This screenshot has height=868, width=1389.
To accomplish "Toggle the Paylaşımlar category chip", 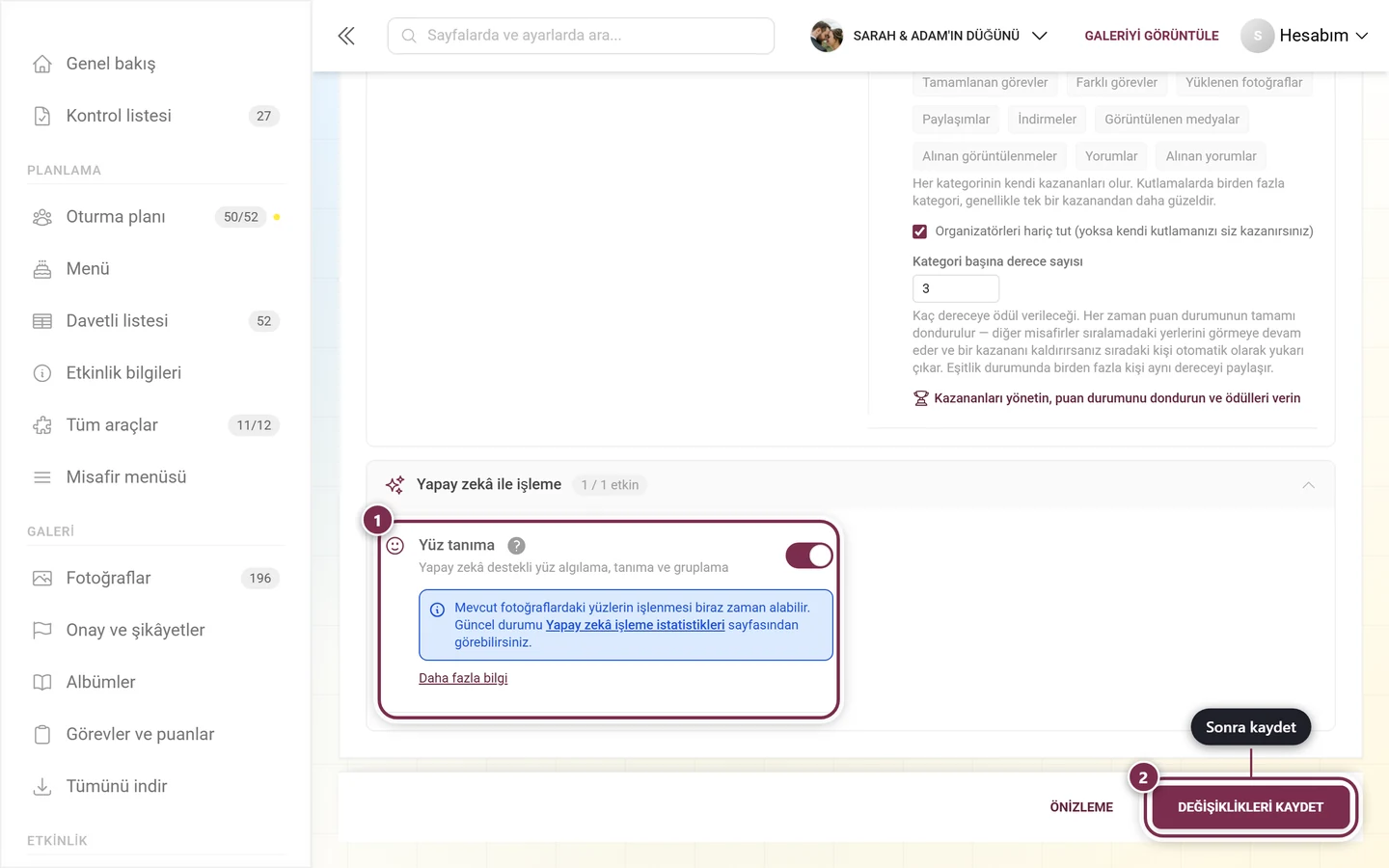I will click(956, 120).
